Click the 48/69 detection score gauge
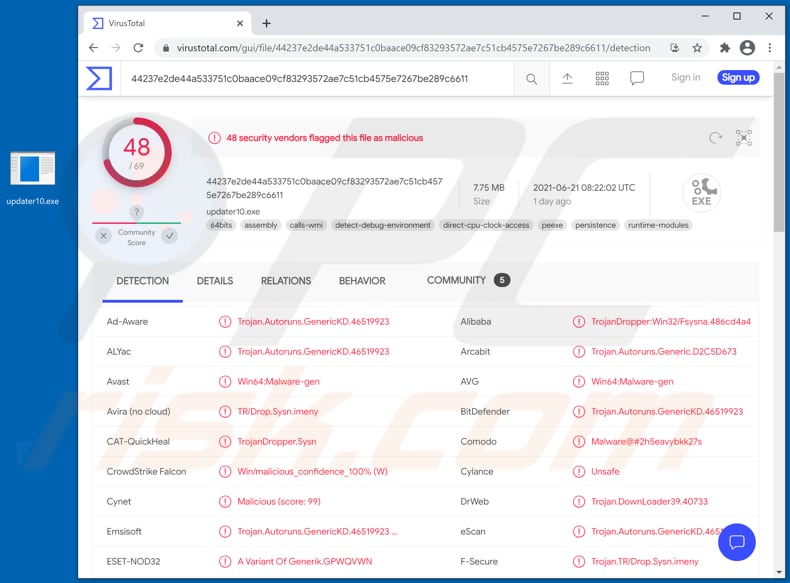Image resolution: width=790 pixels, height=583 pixels. point(137,153)
